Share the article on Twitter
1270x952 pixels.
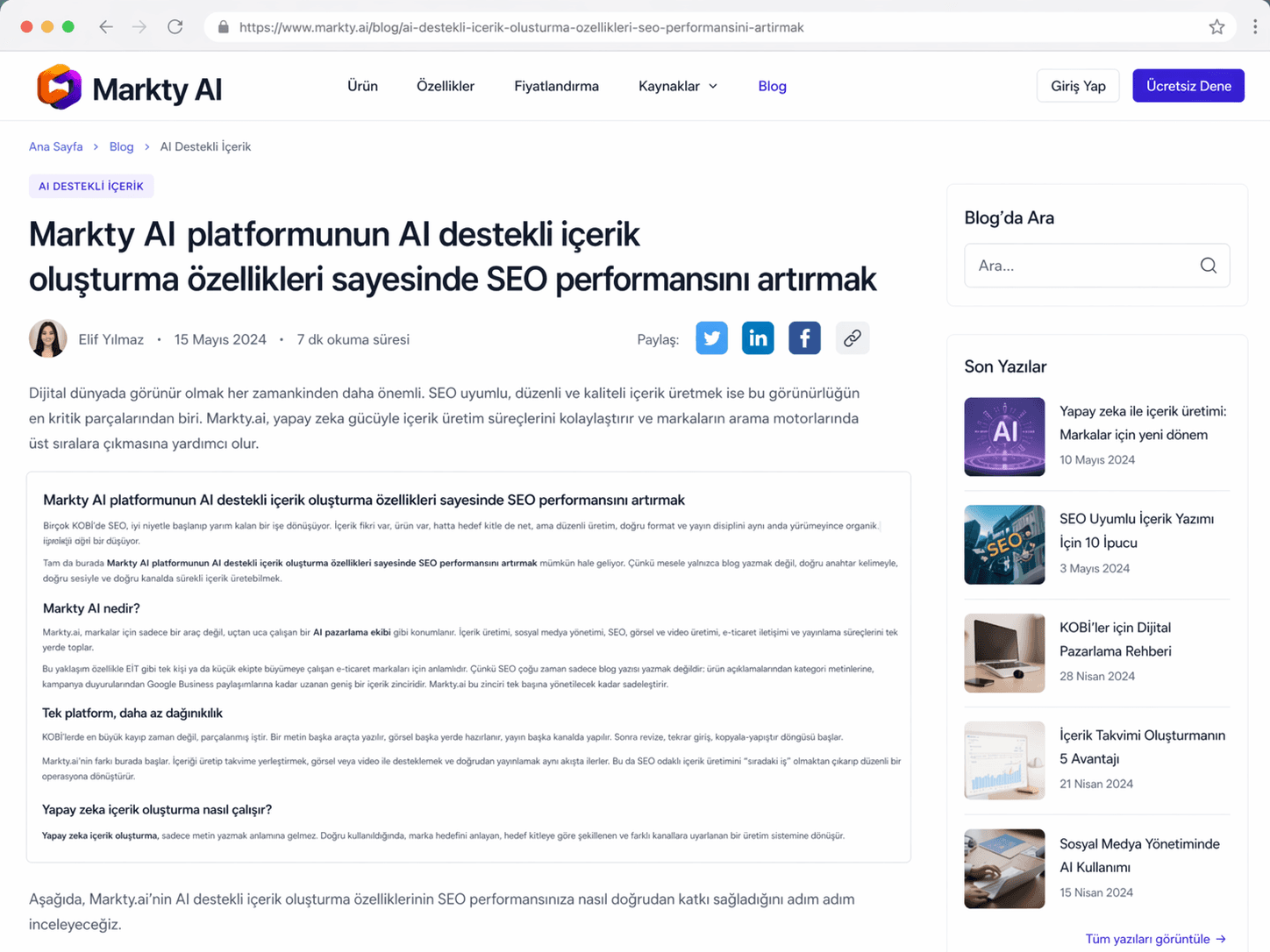pyautogui.click(x=711, y=338)
